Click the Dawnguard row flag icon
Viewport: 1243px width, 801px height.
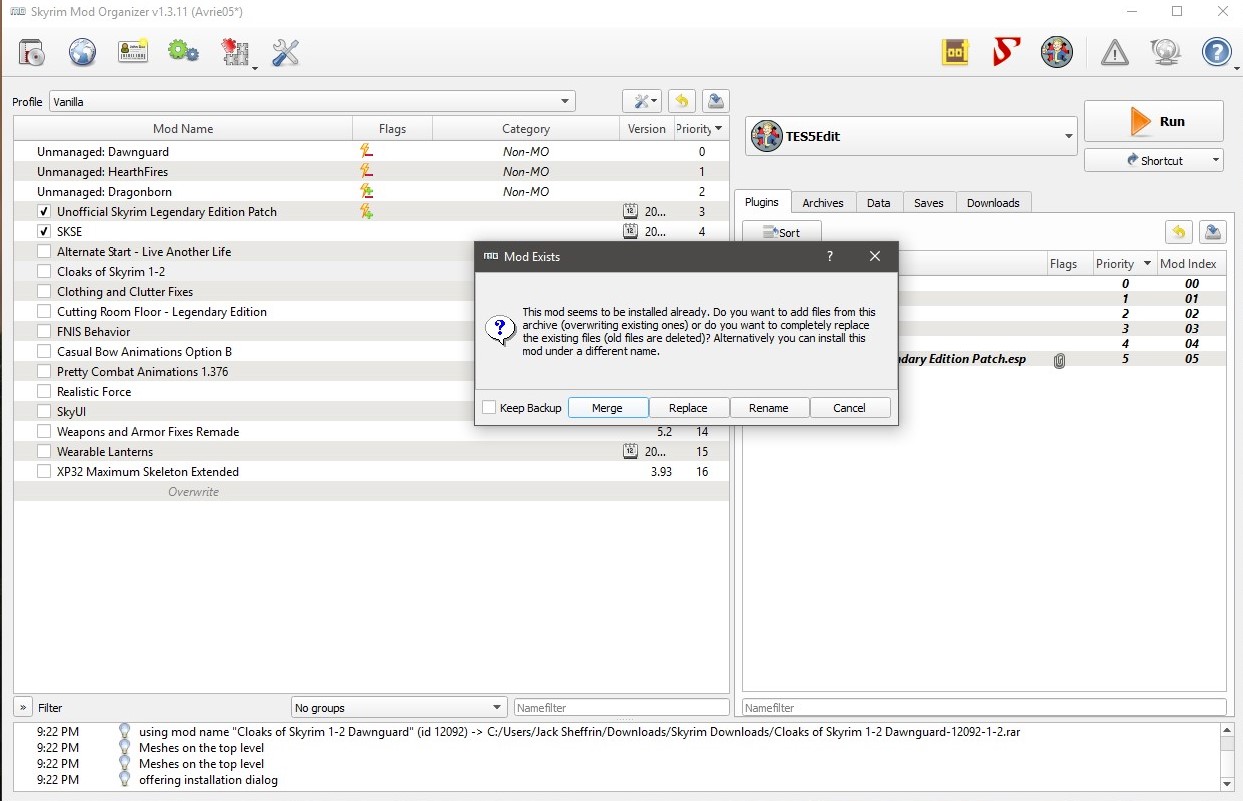[x=367, y=151]
